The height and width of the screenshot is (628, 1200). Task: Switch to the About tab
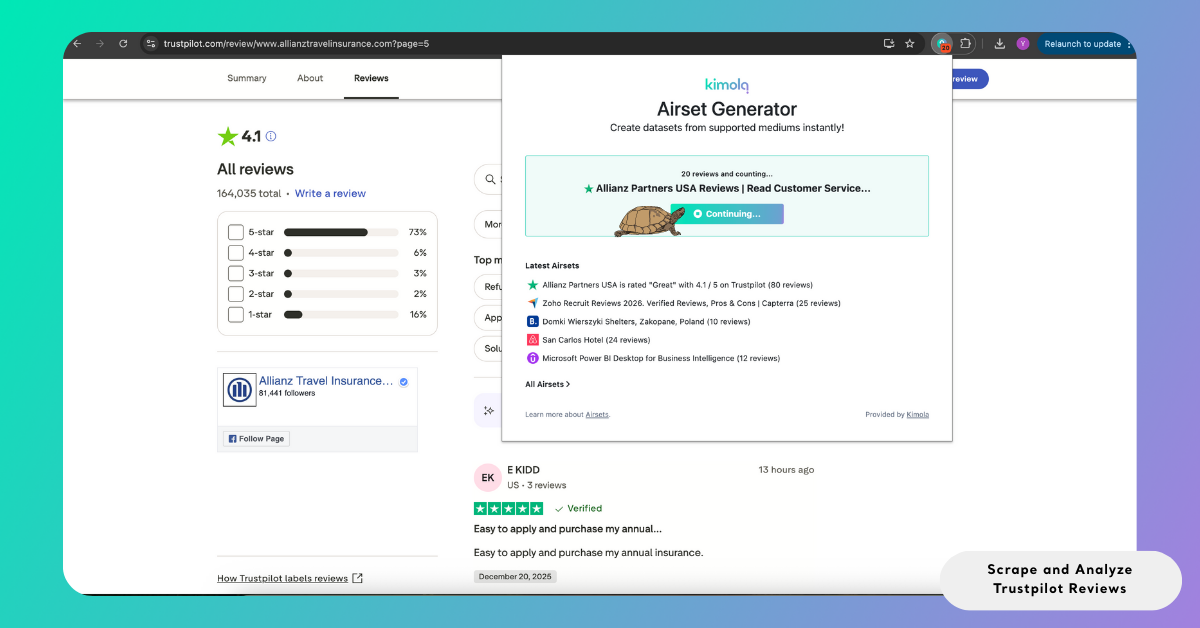310,78
